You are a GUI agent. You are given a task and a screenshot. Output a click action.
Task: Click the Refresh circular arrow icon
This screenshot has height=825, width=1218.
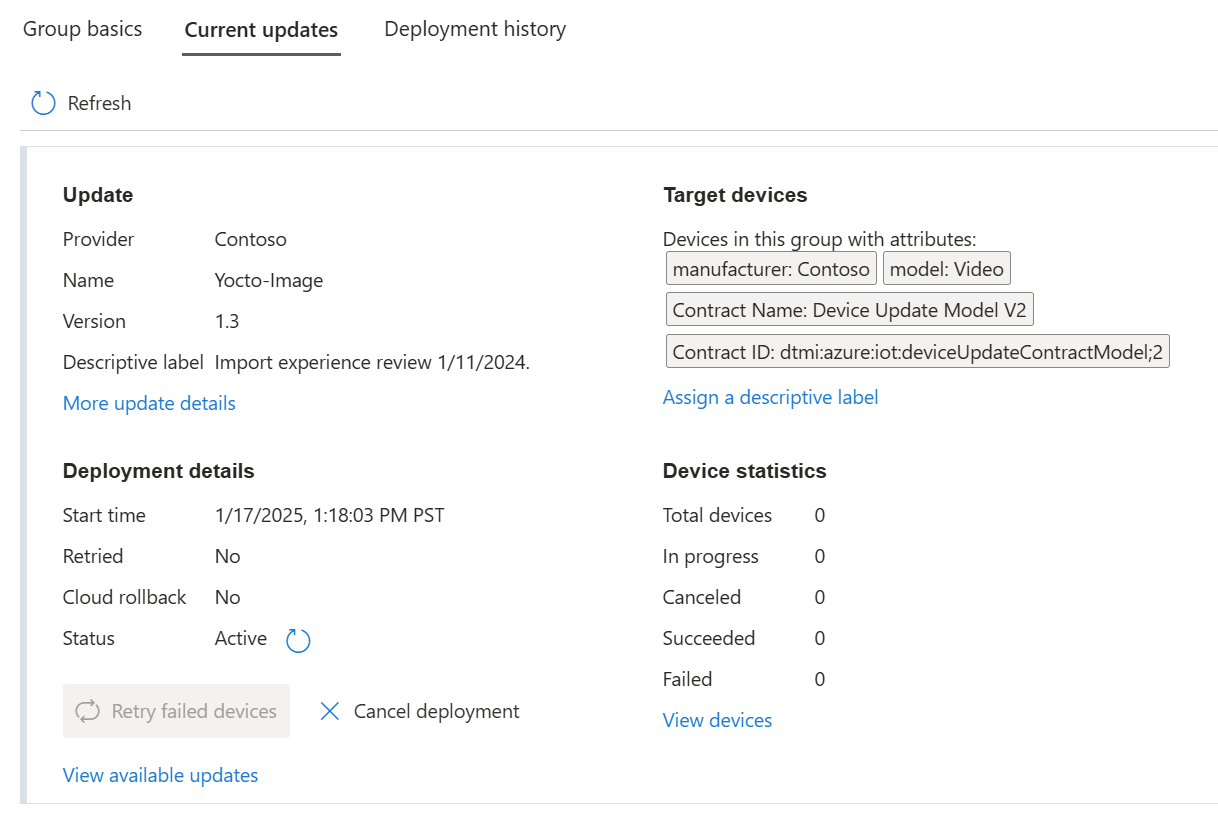pos(43,103)
